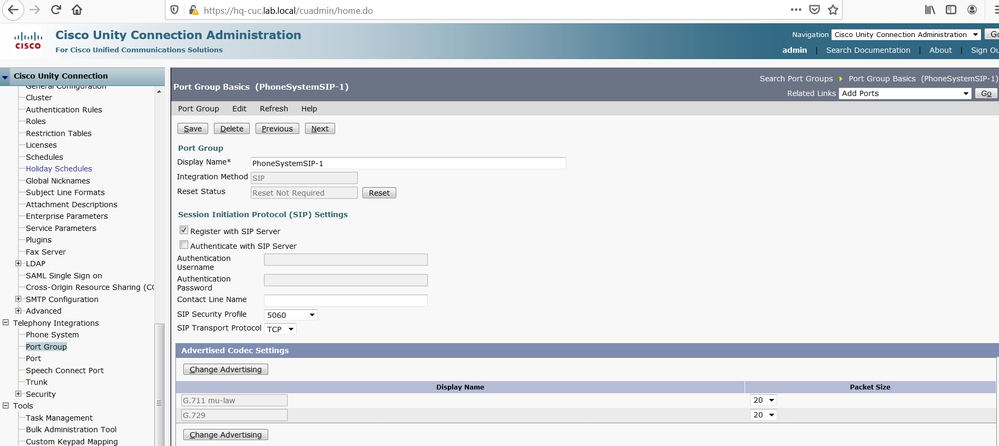Toggle the browser sidebar icon
Viewport: 999px width, 446px height.
[x=951, y=10]
